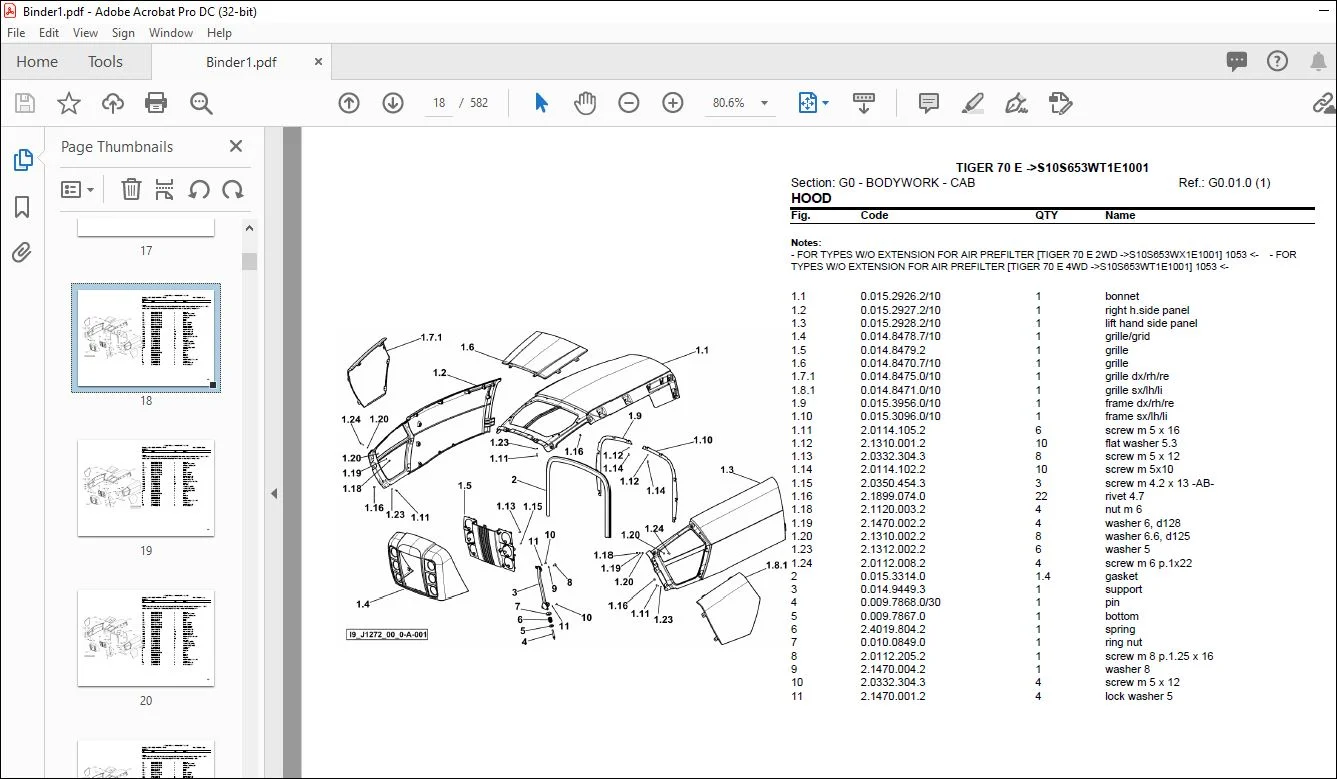The height and width of the screenshot is (779, 1337).
Task: Open the Window menu
Action: [171, 33]
